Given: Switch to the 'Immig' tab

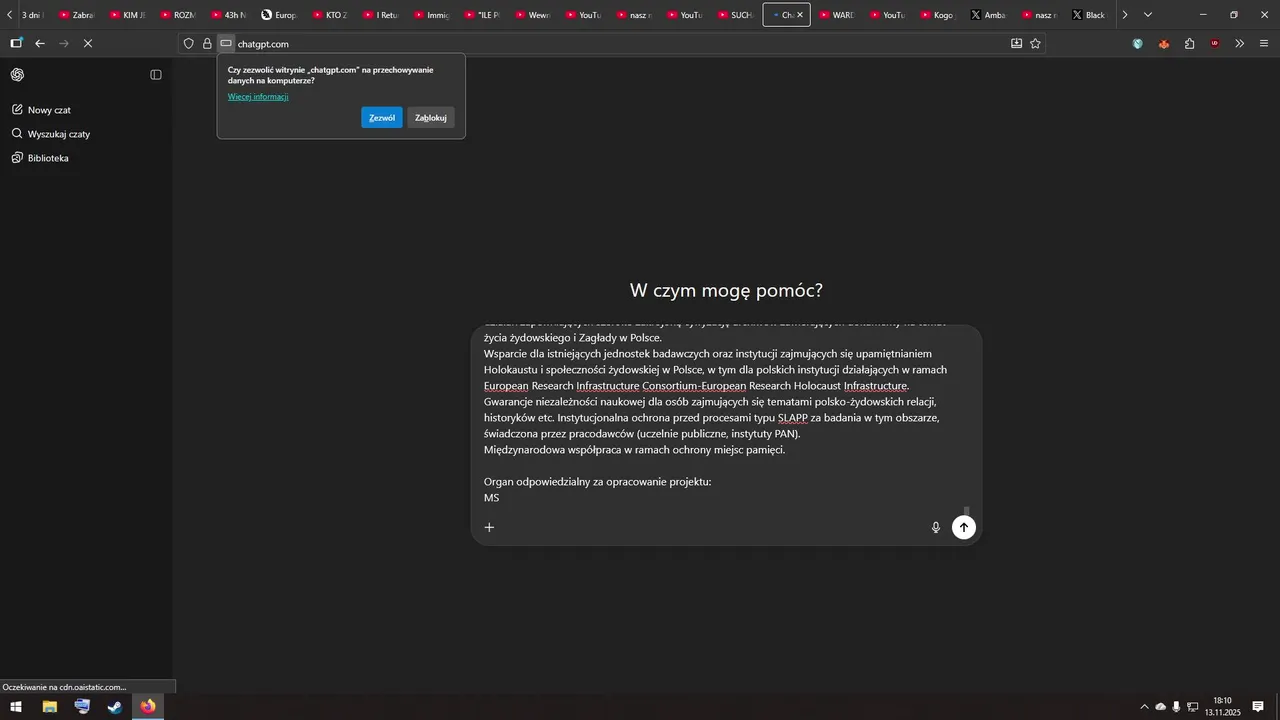Looking at the screenshot, I should (x=432, y=15).
